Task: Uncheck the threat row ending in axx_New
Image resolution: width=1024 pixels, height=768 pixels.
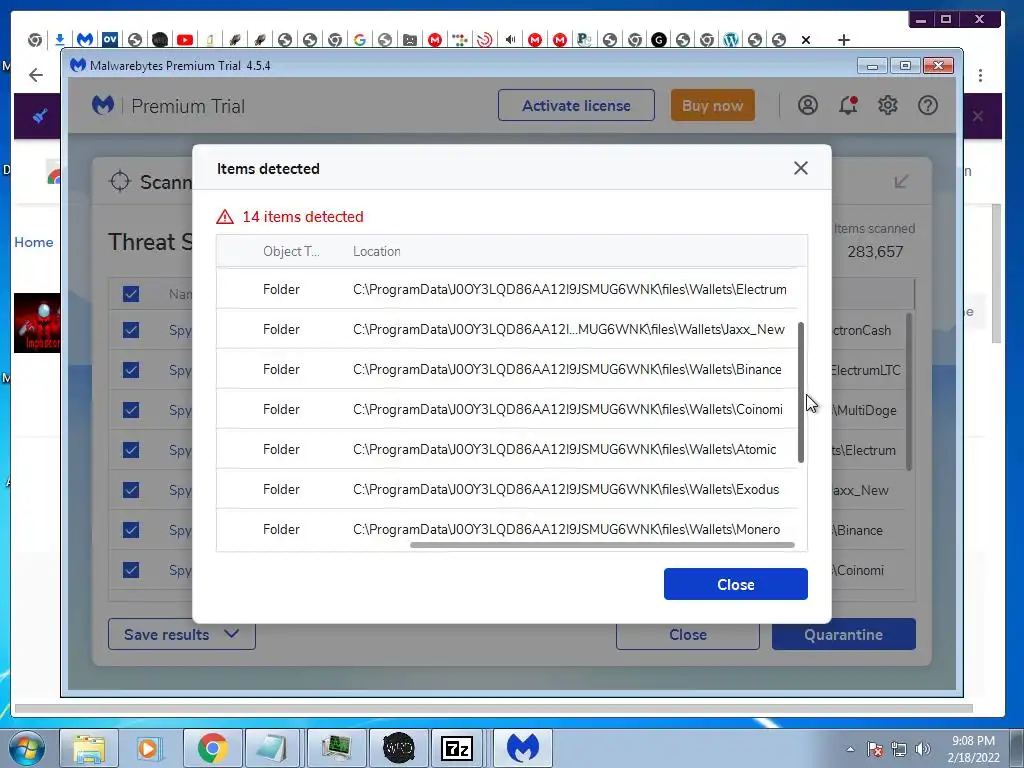Action: pos(131,490)
